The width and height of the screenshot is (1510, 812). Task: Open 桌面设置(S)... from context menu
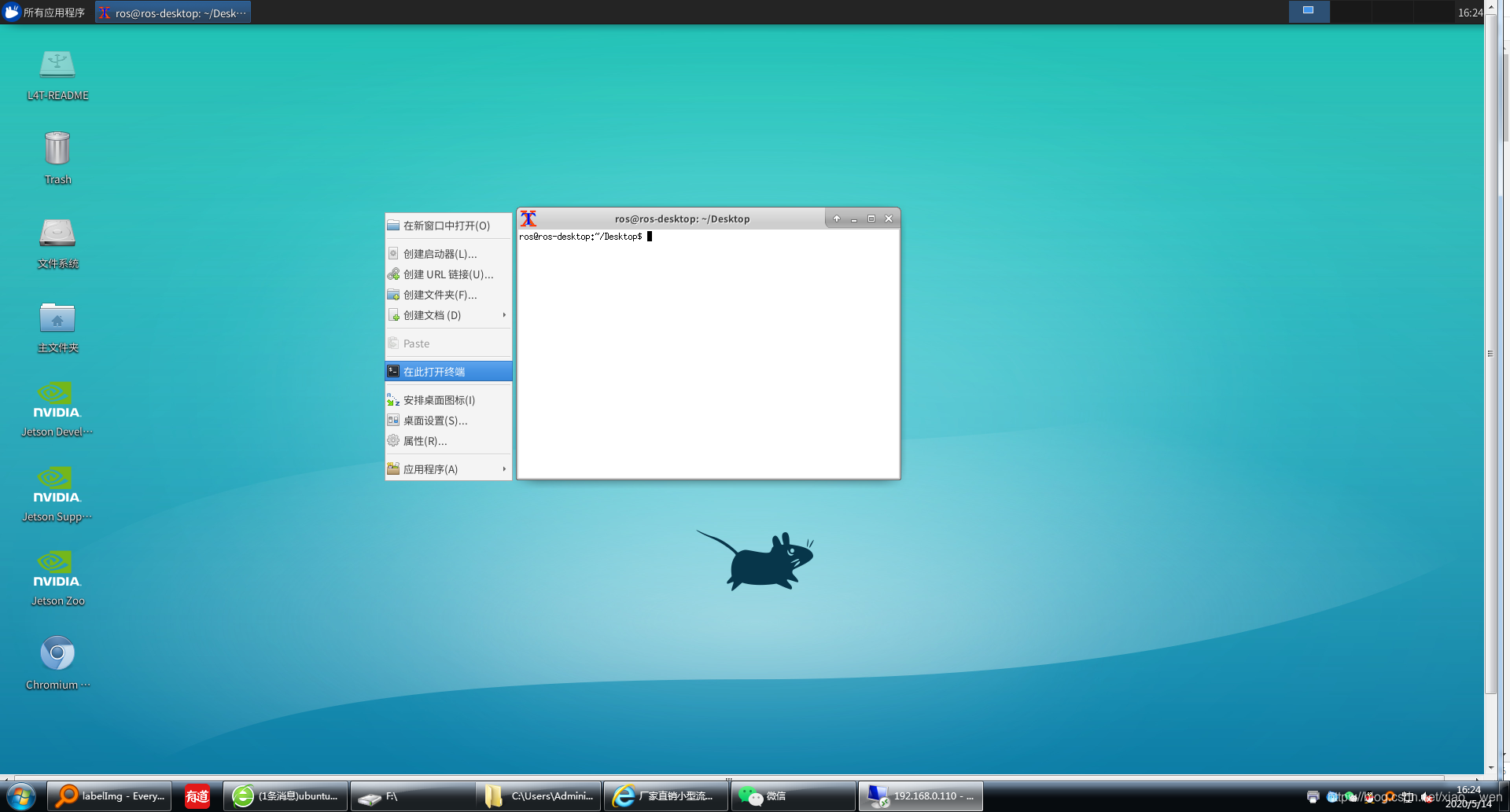coord(448,421)
